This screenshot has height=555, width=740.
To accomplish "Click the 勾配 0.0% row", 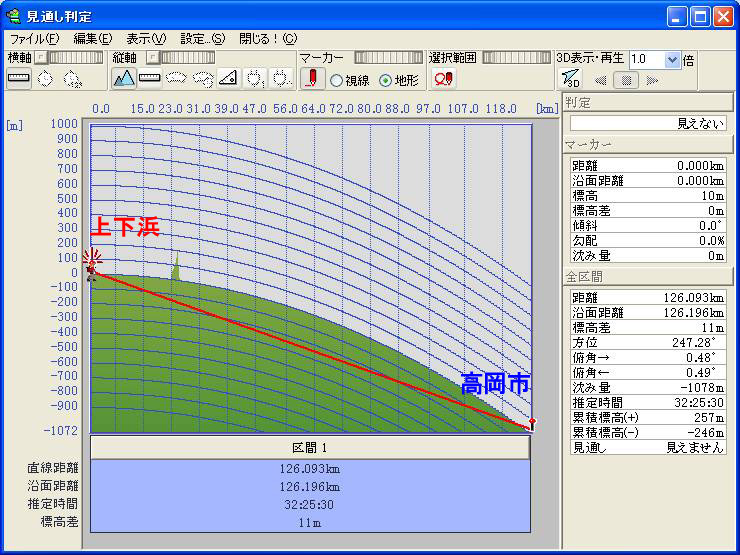I will point(648,241).
